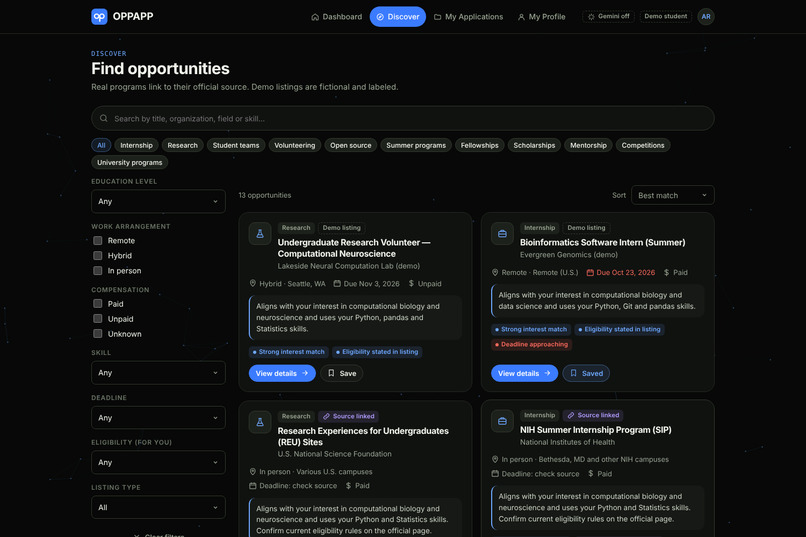The width and height of the screenshot is (806, 537).
Task: Click calendar icon on REU deadline row
Action: click(x=253, y=486)
